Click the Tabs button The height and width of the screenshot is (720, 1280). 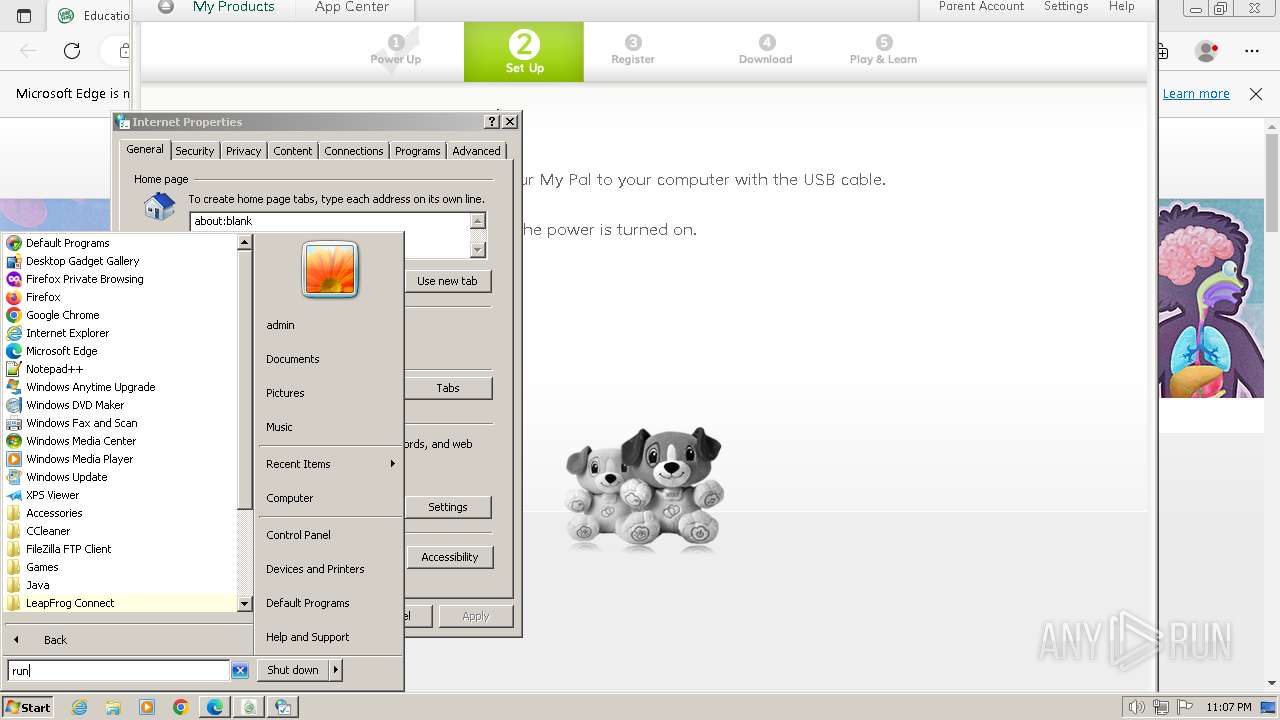point(448,388)
